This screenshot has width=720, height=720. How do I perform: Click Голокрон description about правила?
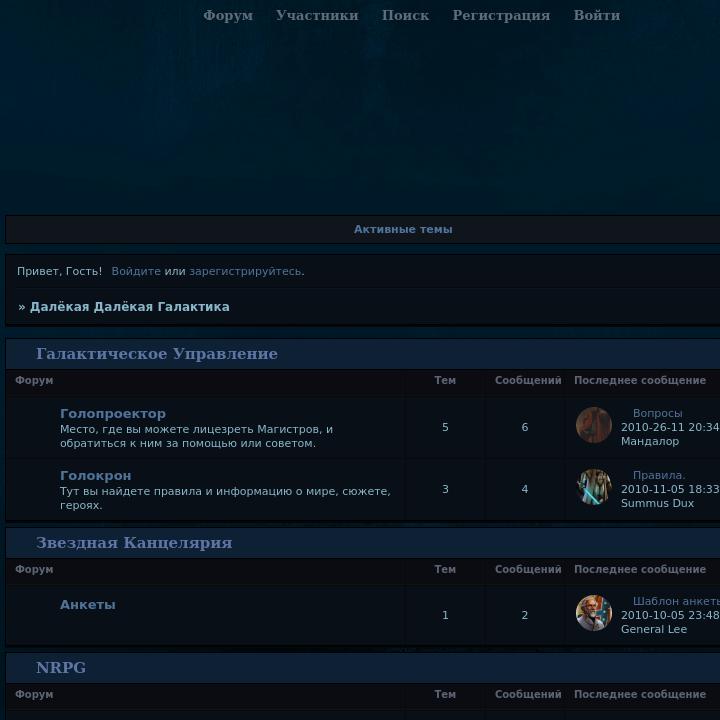click(x=225, y=498)
